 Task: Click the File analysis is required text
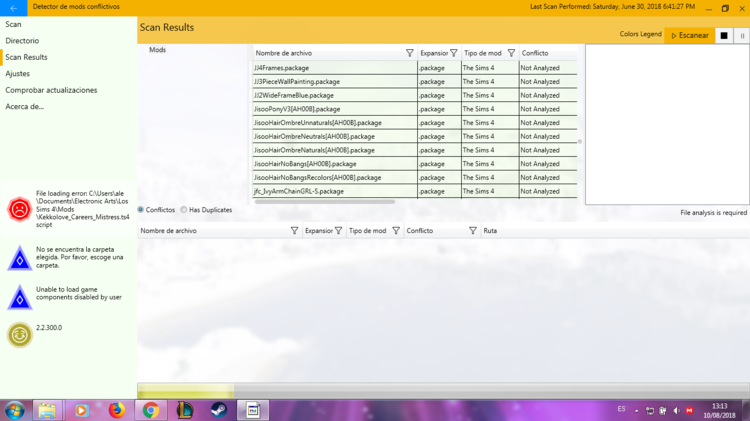pos(713,213)
